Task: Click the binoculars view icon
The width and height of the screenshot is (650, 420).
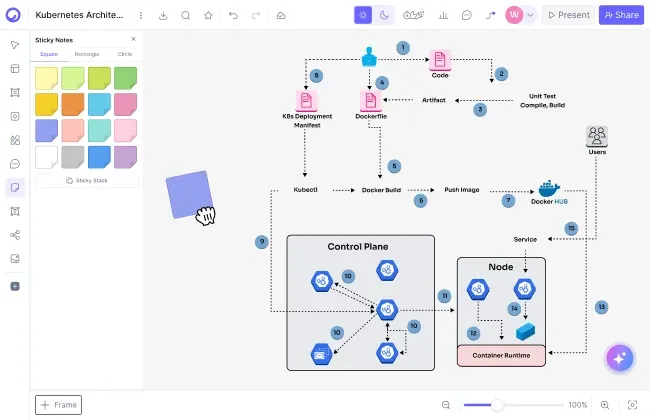Action: [x=413, y=15]
